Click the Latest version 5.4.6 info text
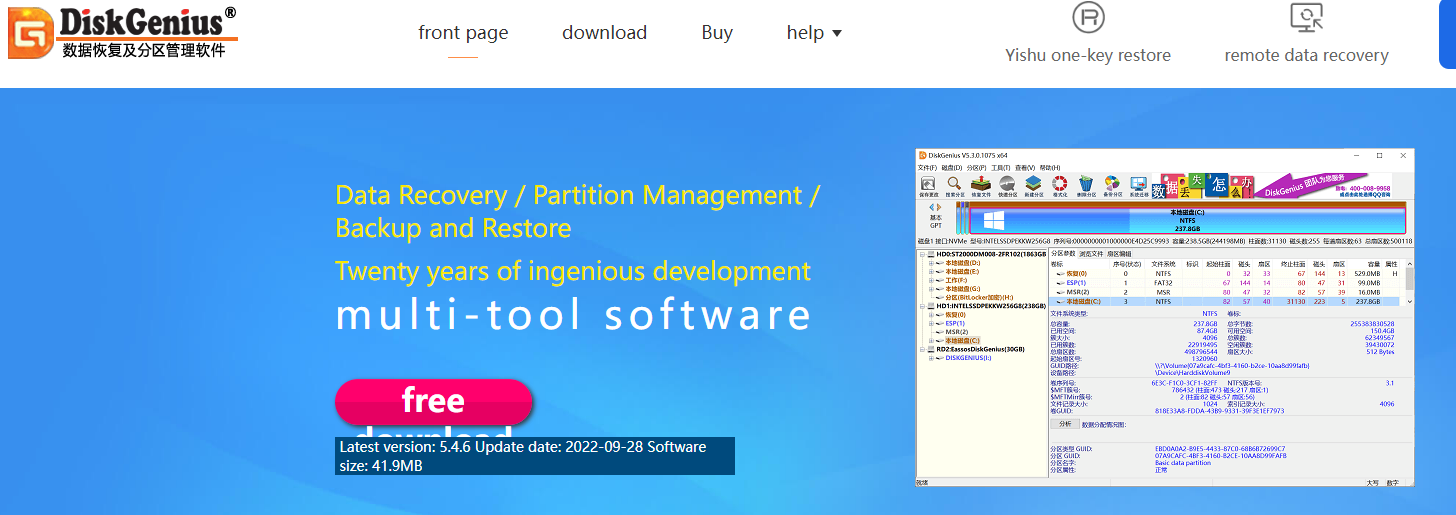Screen dimensions: 1456x515 (535, 456)
